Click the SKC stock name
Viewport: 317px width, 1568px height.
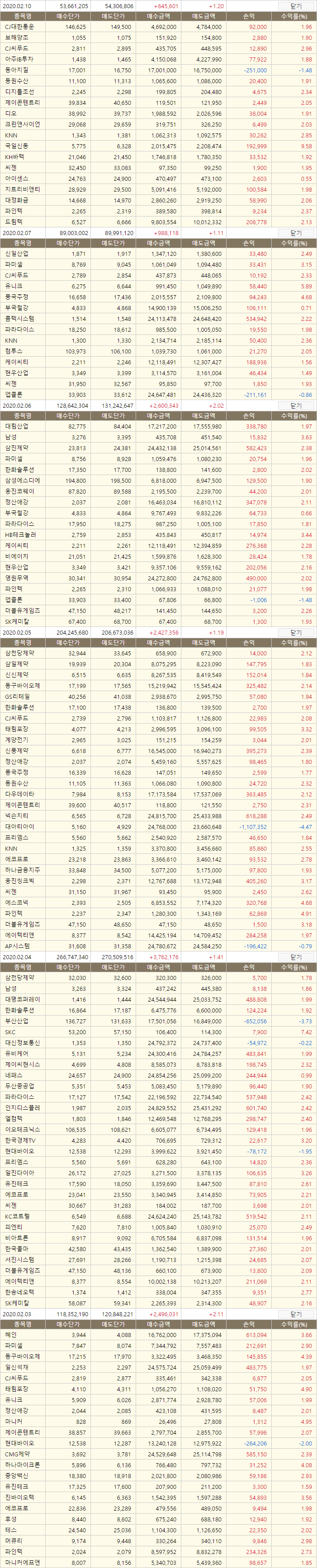point(10,1032)
